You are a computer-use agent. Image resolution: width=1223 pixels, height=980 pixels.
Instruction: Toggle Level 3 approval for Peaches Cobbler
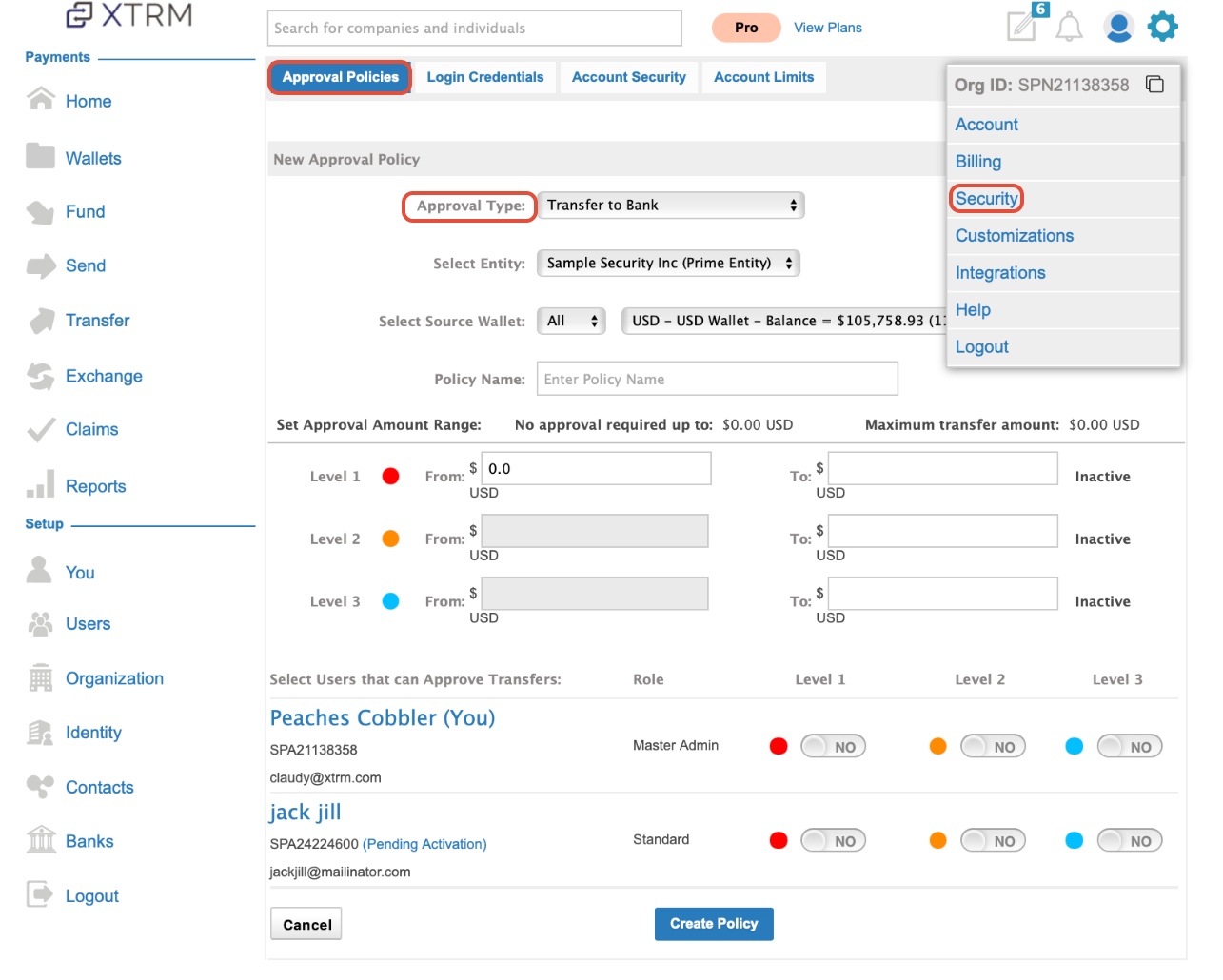[x=1130, y=747]
